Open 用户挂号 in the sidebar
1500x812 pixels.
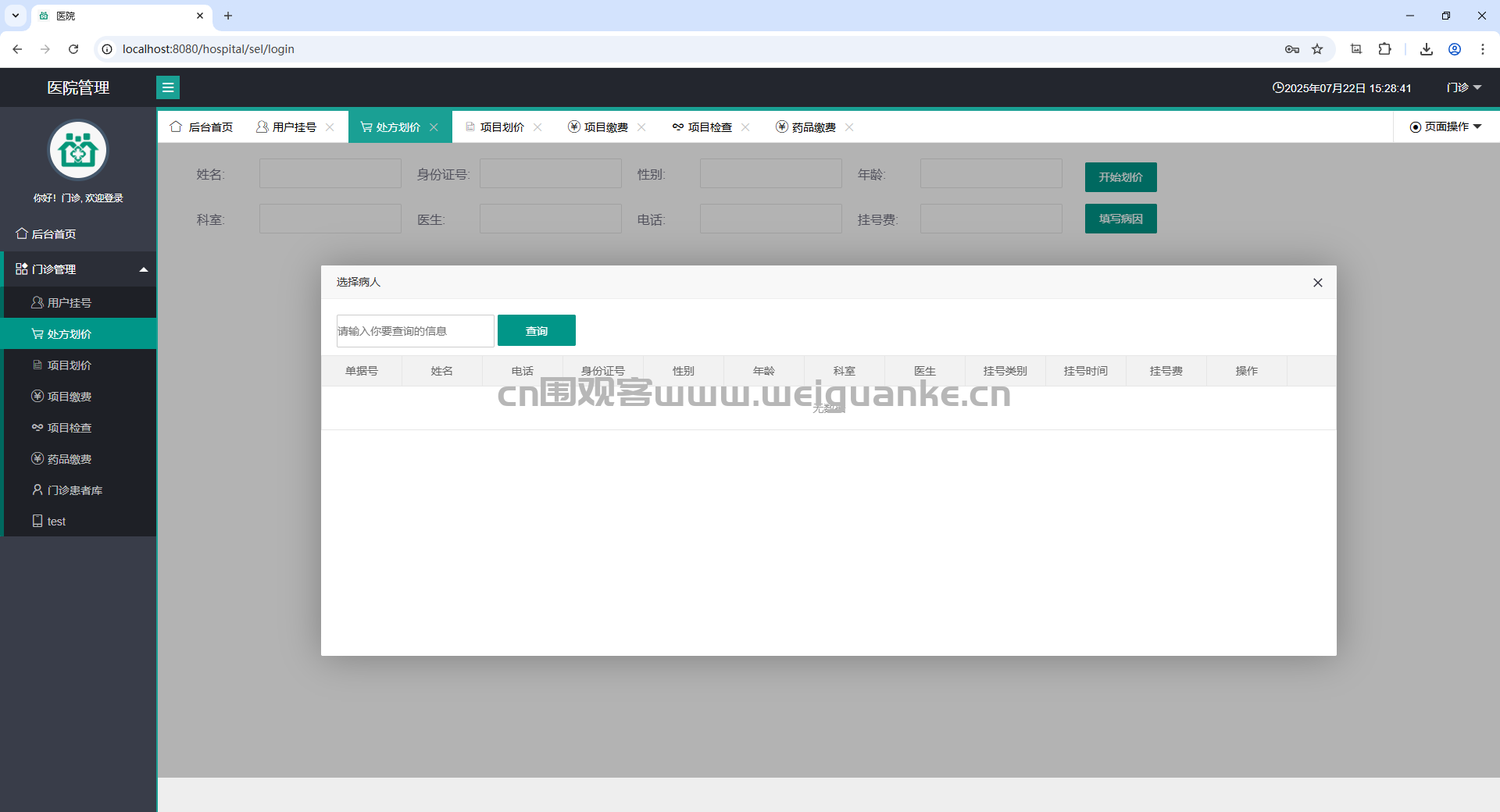coord(78,303)
